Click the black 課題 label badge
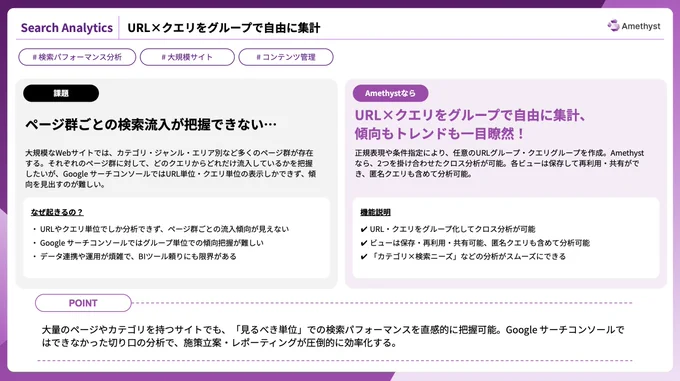Viewport: 680px width, 381px height. coord(61,93)
